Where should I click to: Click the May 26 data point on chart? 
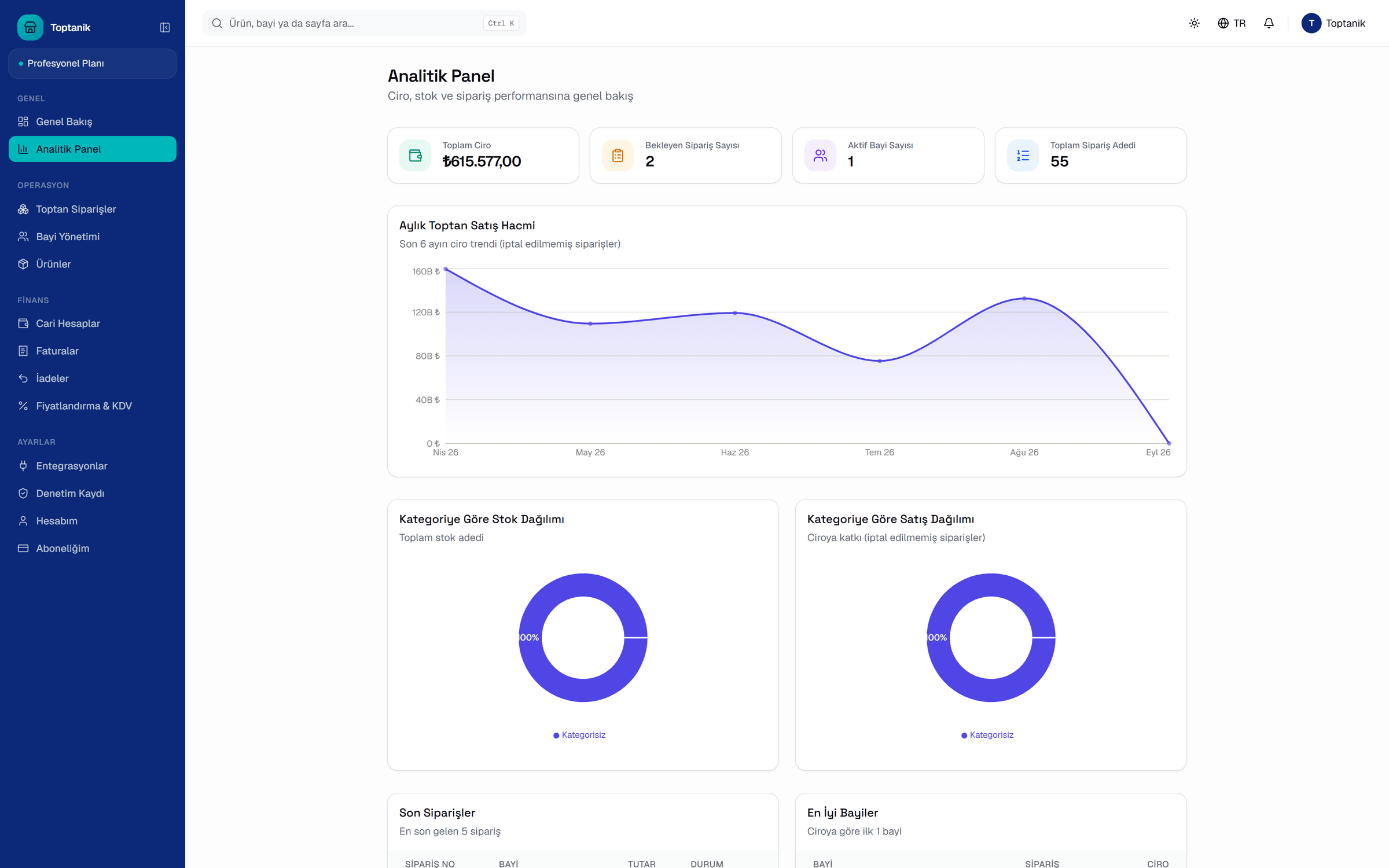click(x=590, y=323)
